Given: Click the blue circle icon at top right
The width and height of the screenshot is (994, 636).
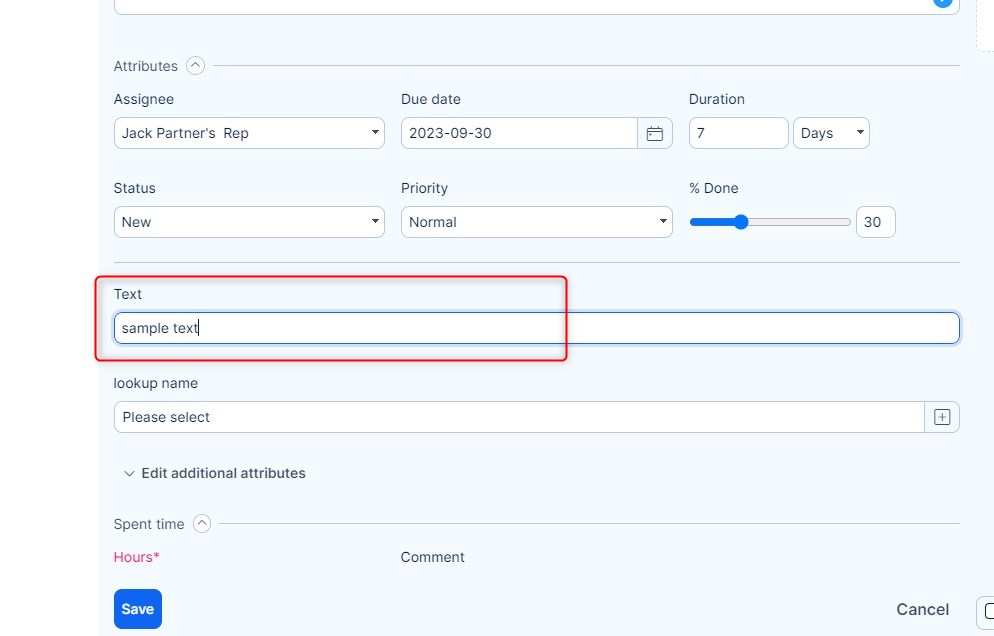Looking at the screenshot, I should point(942,3).
